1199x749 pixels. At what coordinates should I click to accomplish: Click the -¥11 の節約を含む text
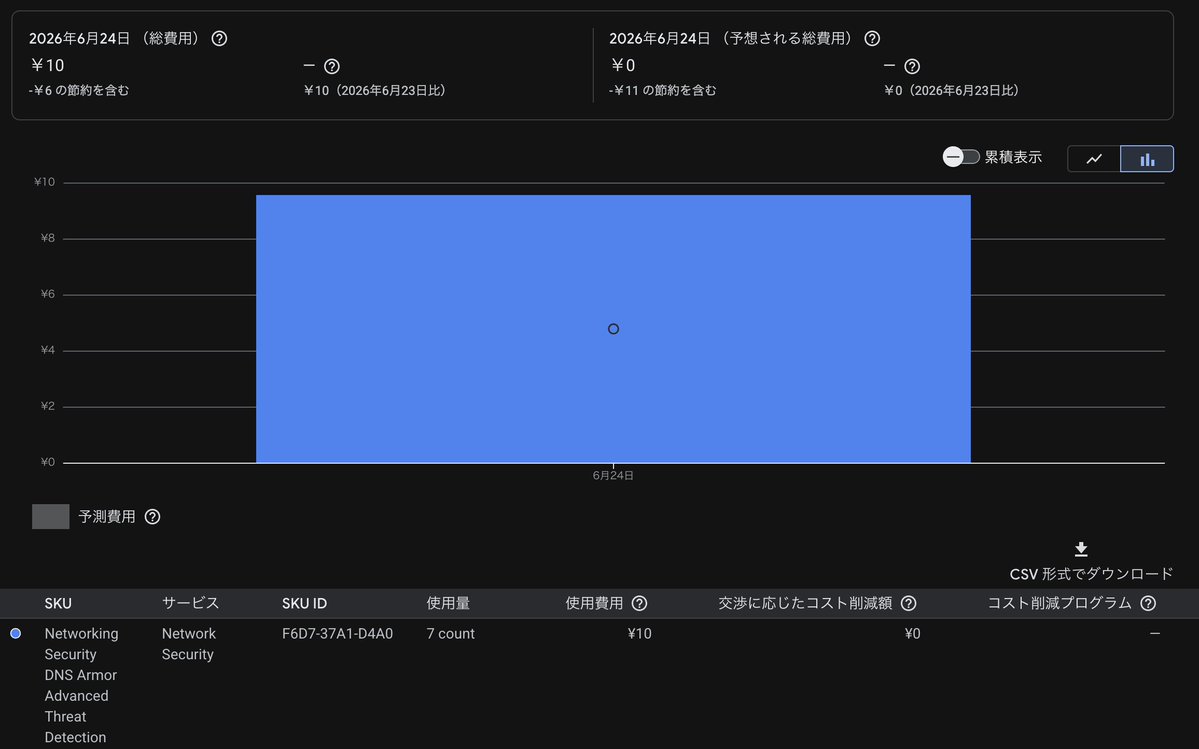tap(662, 90)
